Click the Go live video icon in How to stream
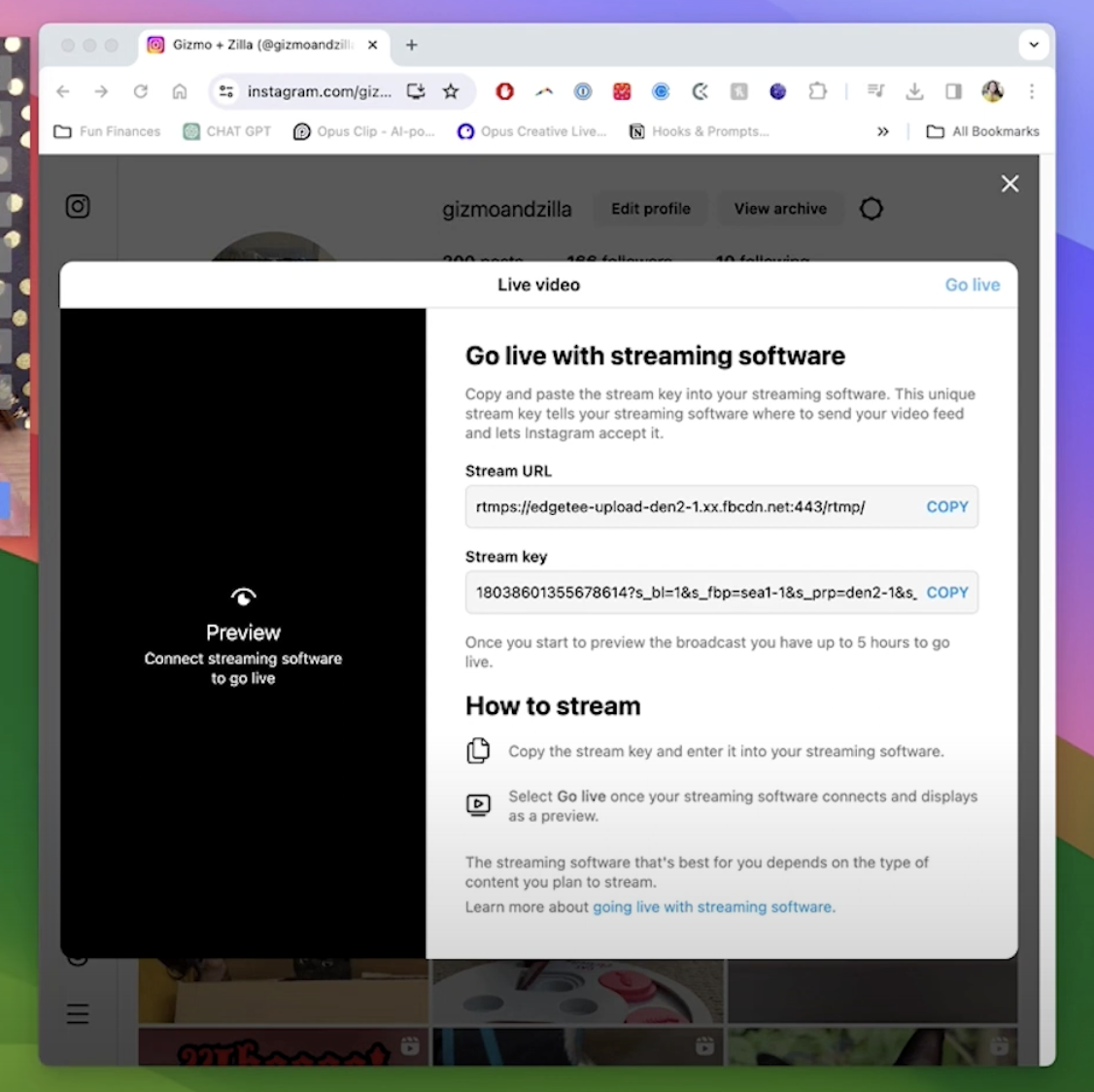This screenshot has width=1094, height=1092. tap(478, 804)
